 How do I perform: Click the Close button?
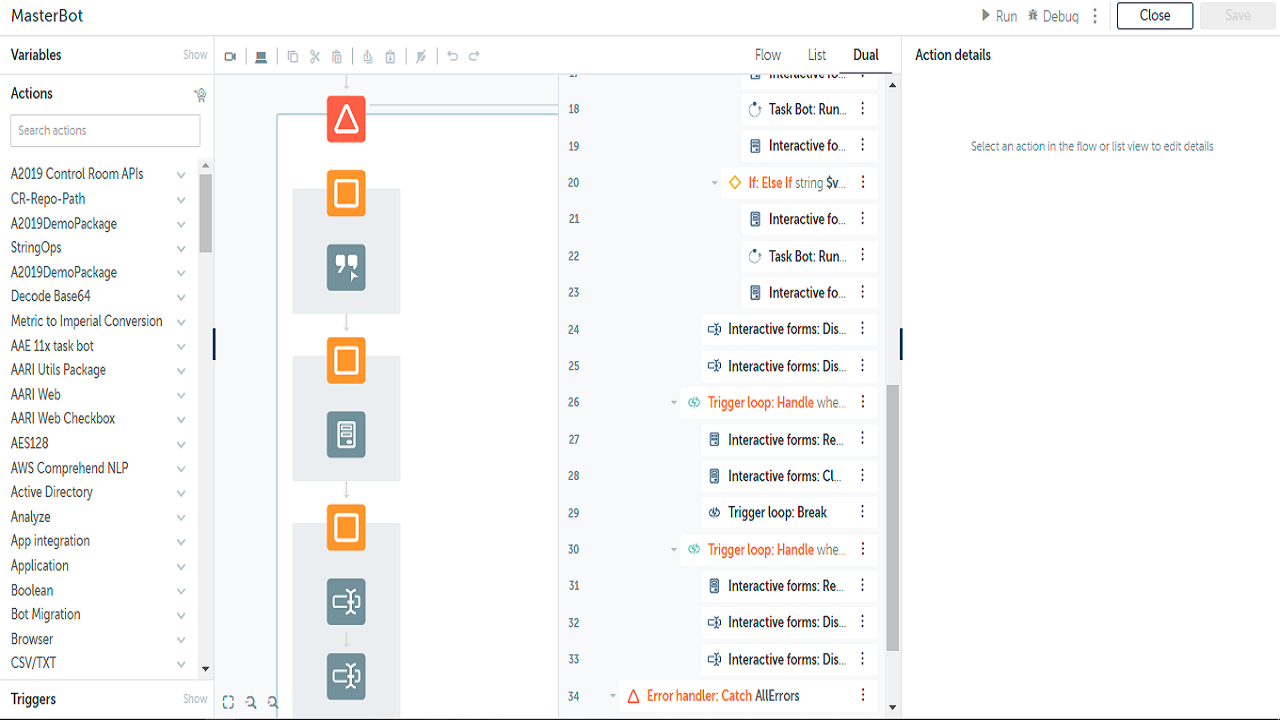pyautogui.click(x=1155, y=16)
